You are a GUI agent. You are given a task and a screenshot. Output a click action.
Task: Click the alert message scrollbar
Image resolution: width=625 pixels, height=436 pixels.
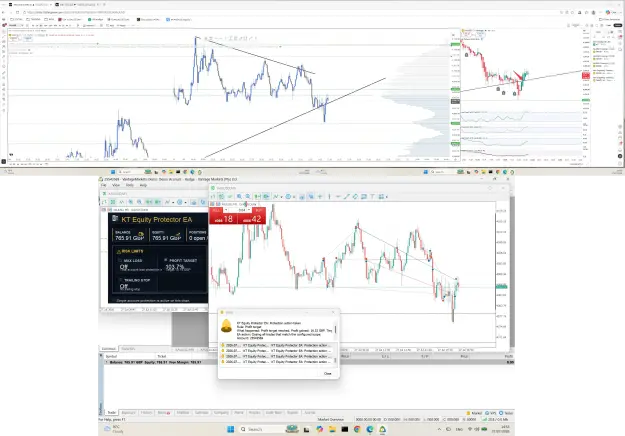click(335, 330)
